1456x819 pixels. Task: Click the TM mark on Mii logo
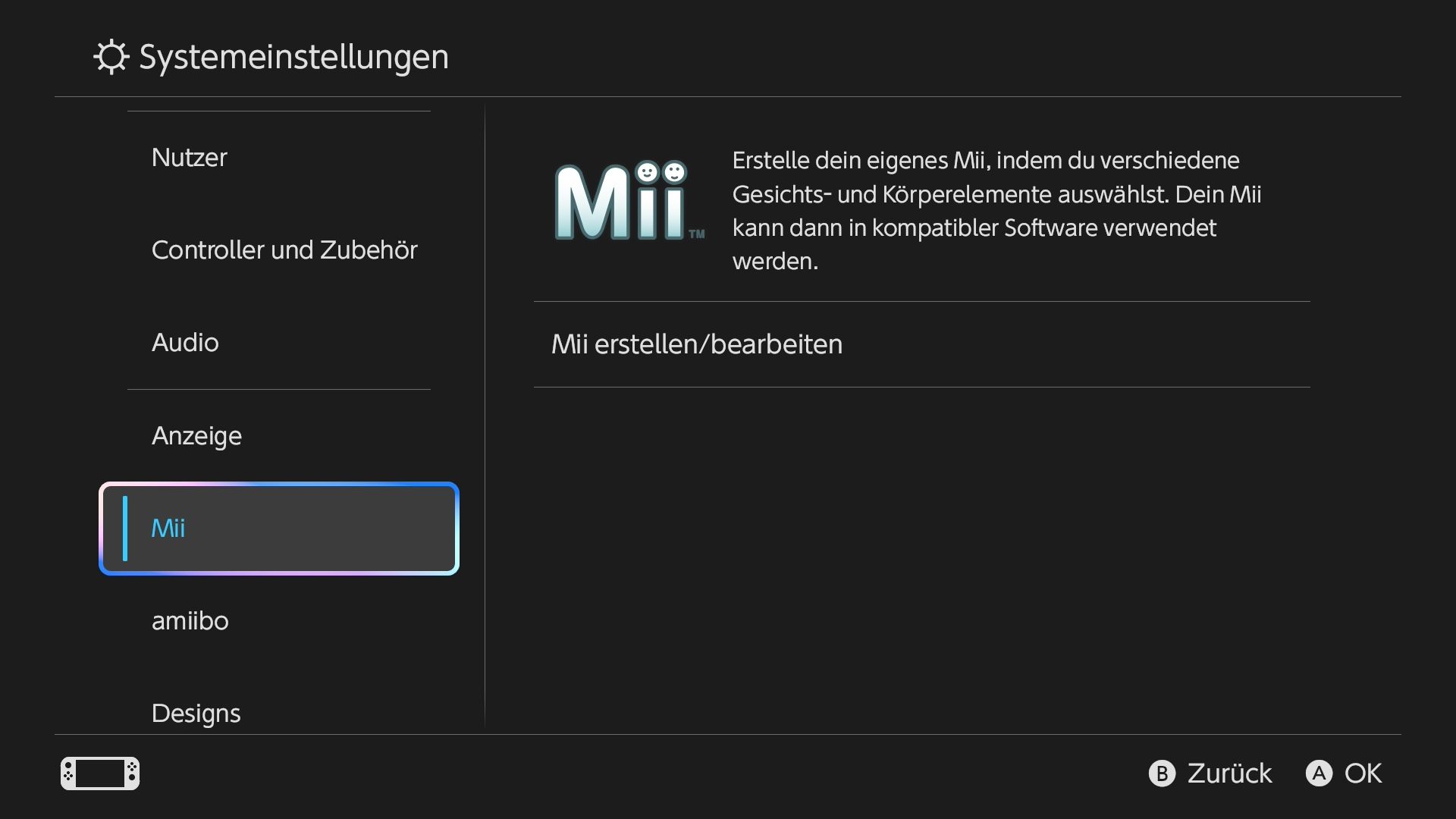697,234
